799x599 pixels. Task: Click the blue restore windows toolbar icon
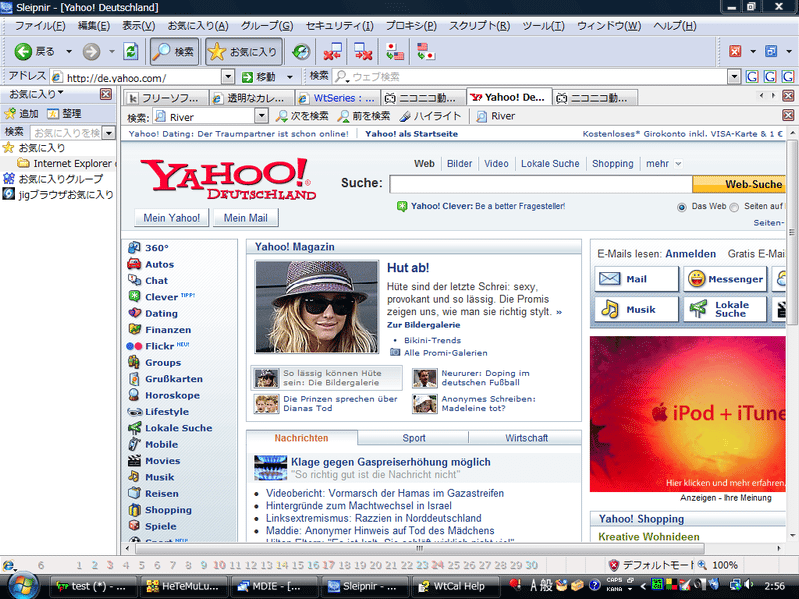tap(771, 51)
